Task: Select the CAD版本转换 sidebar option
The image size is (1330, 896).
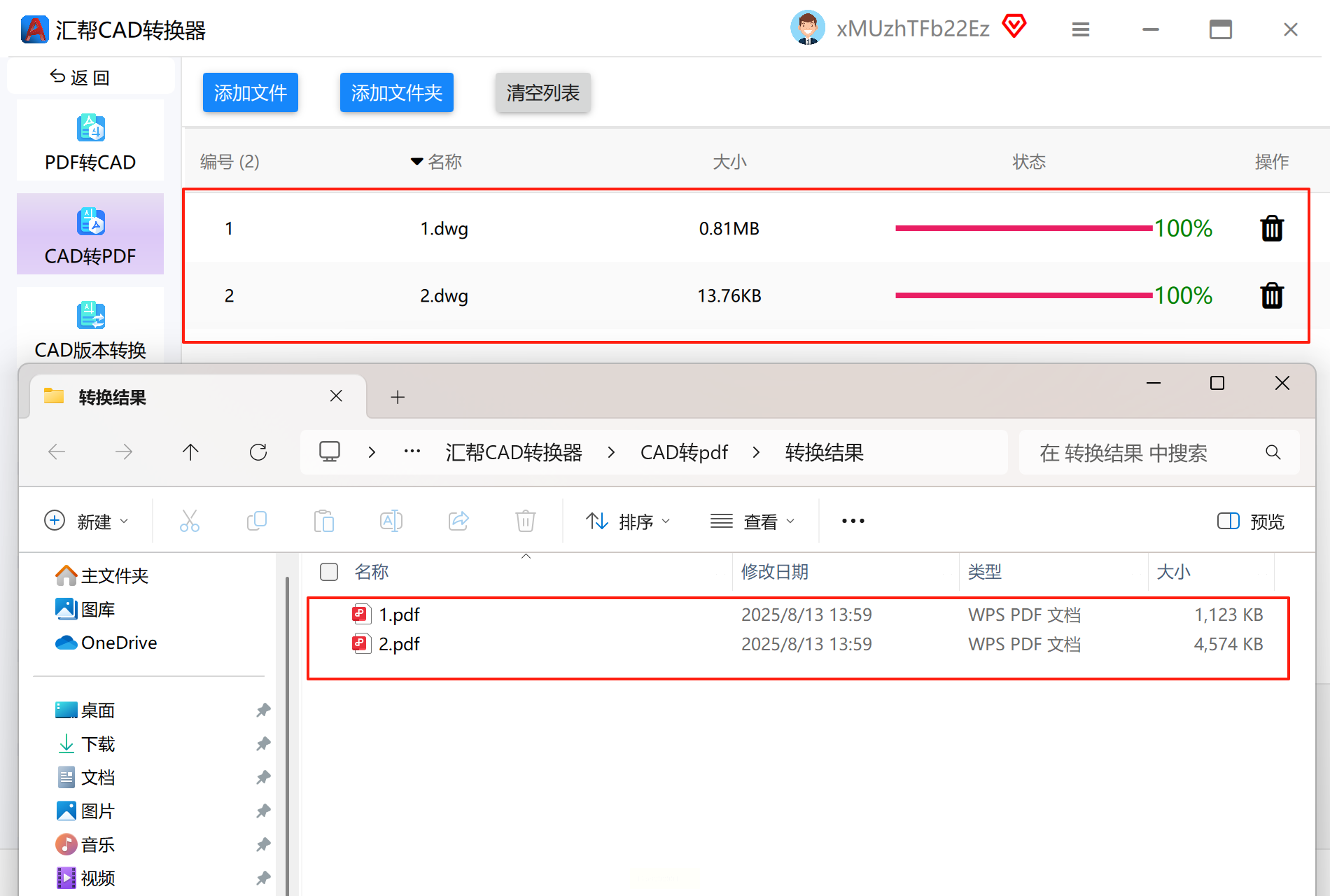Action: [90, 329]
